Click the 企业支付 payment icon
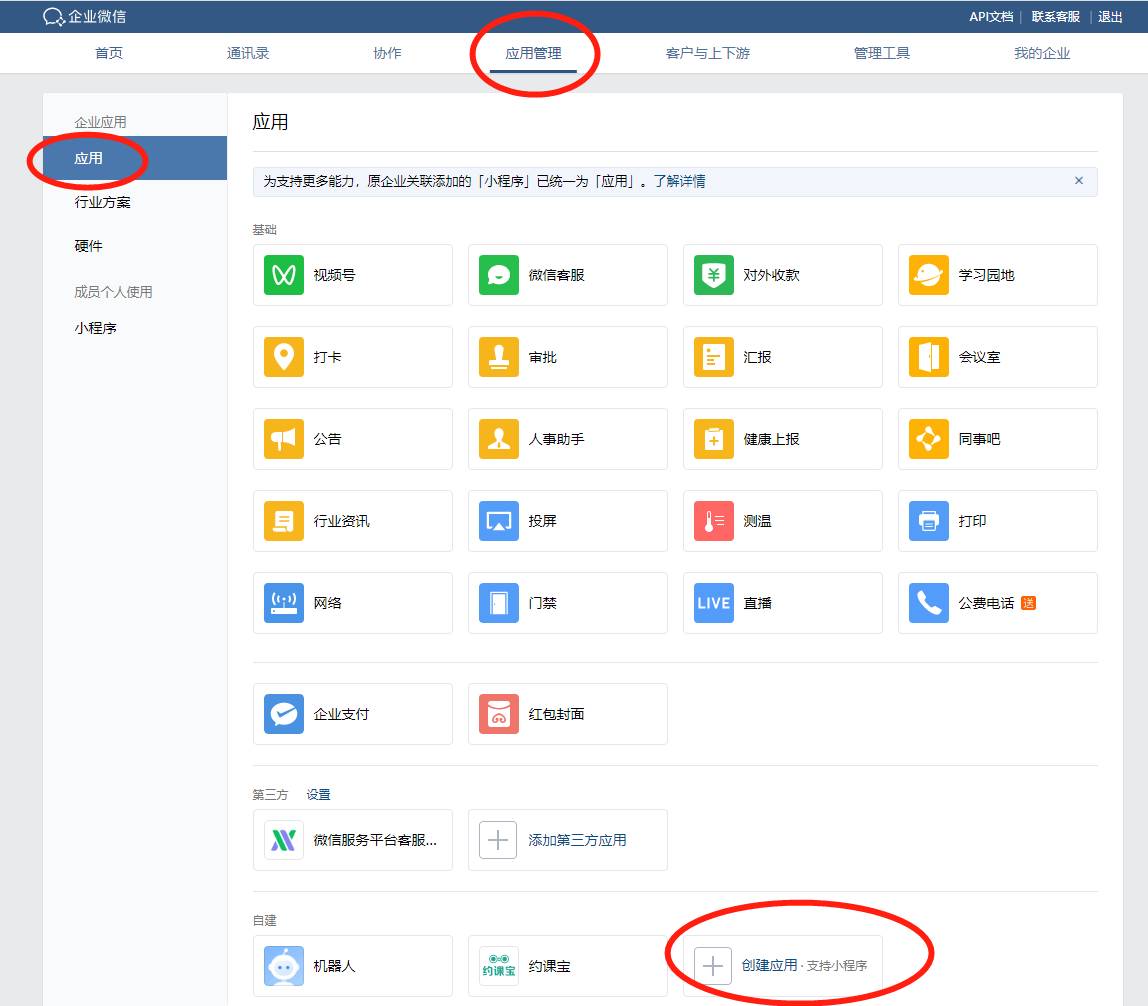 pyautogui.click(x=283, y=714)
